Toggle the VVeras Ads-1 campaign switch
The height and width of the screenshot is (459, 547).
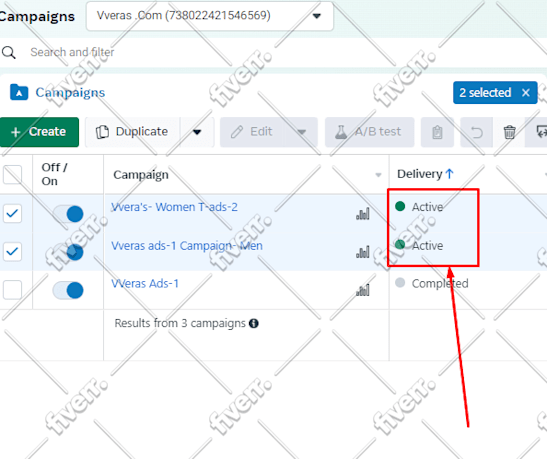[x=68, y=290]
